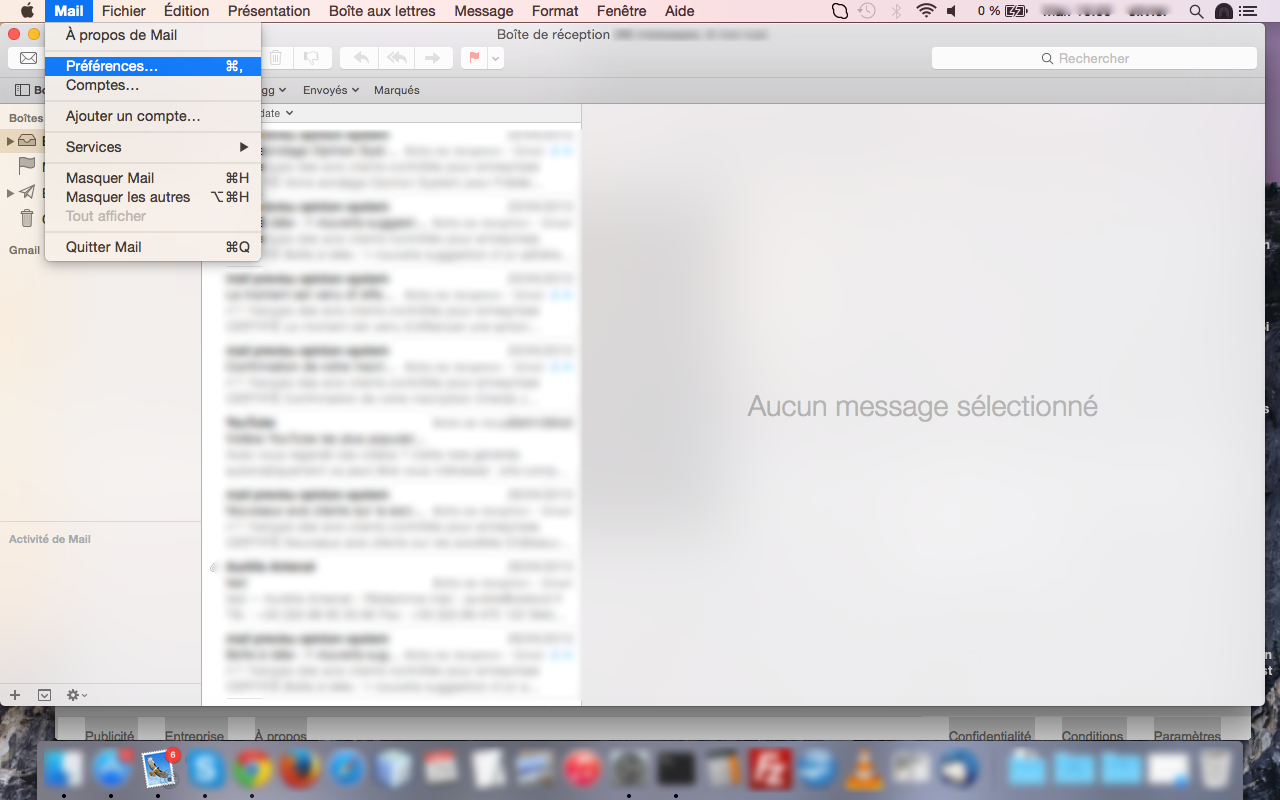The image size is (1280, 800).
Task: Open the Format menu
Action: click(555, 11)
